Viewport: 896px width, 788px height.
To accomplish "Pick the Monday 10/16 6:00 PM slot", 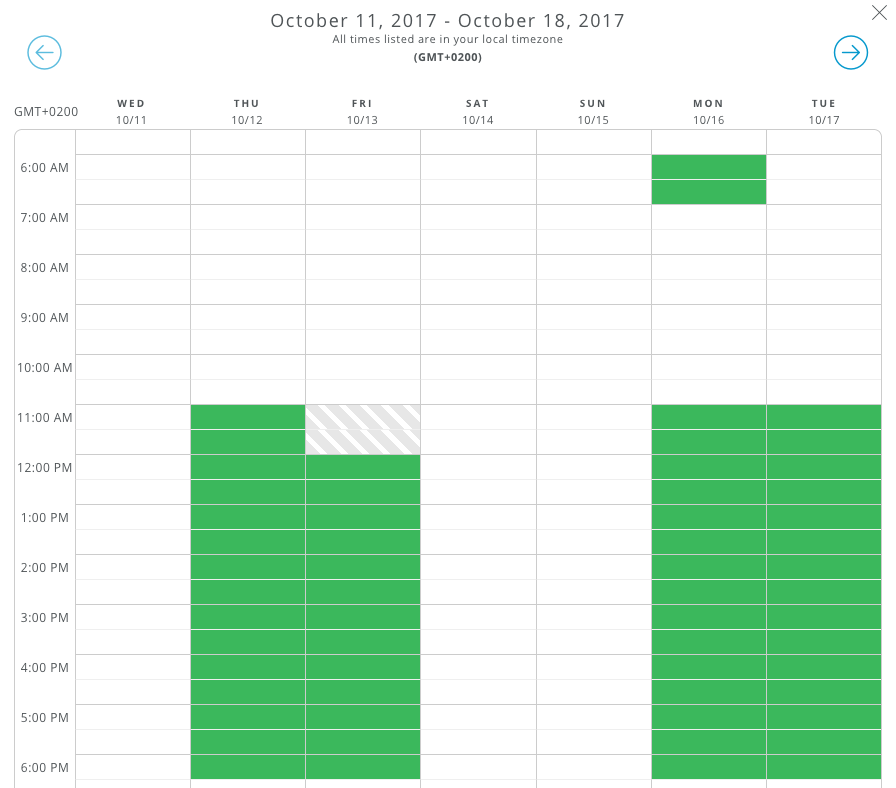I will click(x=709, y=767).
